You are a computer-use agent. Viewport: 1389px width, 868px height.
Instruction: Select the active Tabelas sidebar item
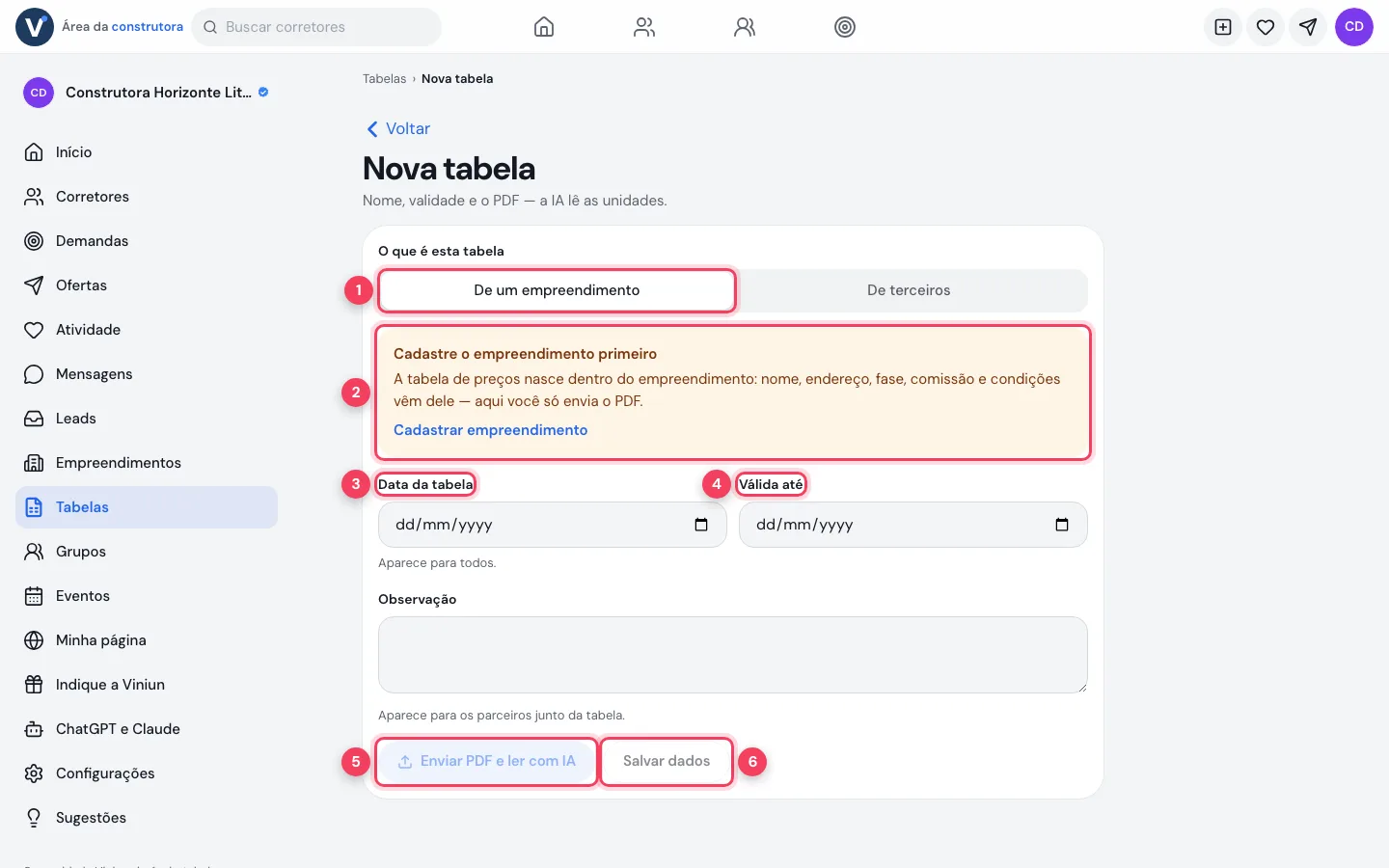click(x=147, y=507)
